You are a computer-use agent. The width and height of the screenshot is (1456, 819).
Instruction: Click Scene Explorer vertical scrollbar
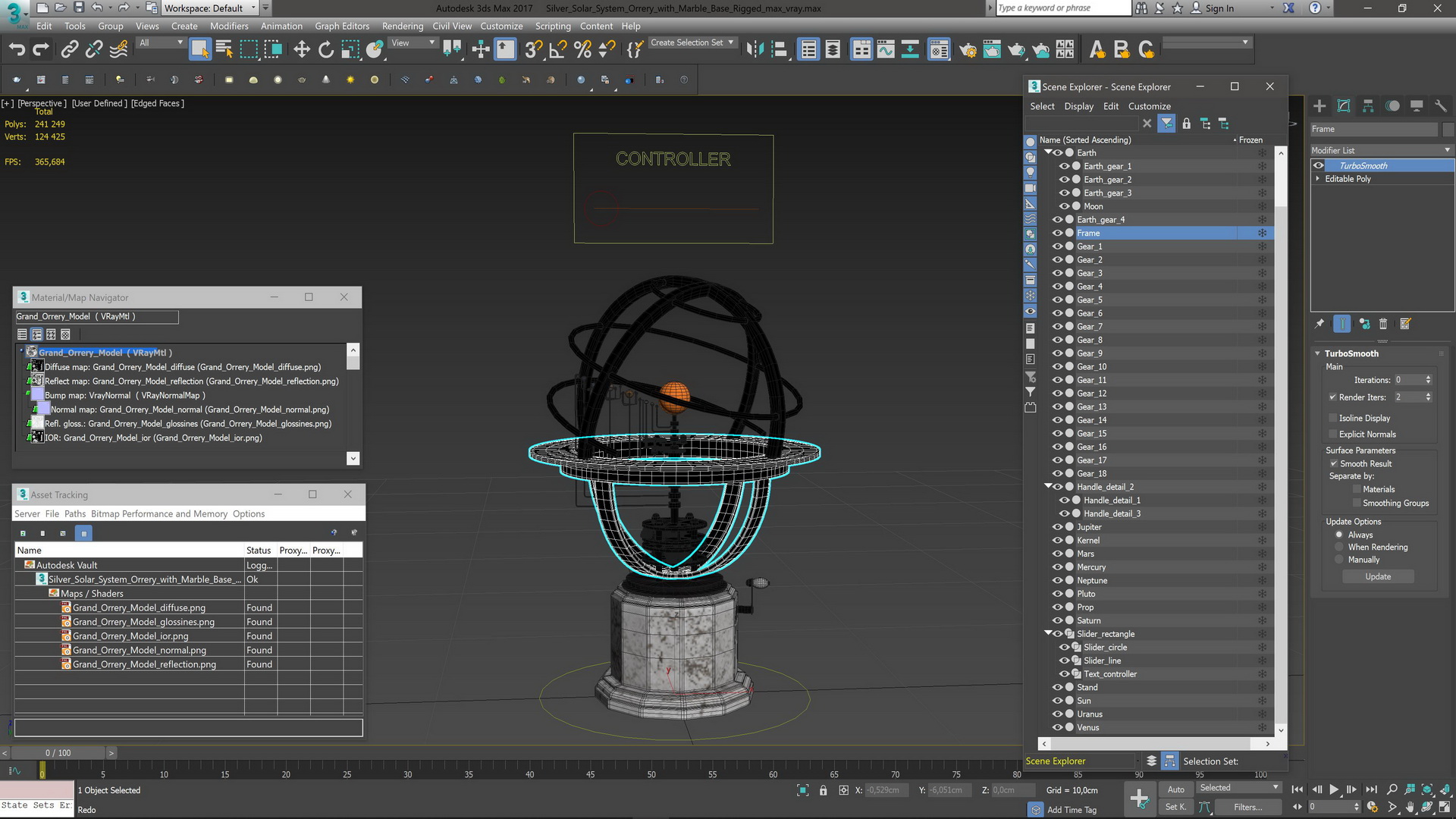point(1281,440)
